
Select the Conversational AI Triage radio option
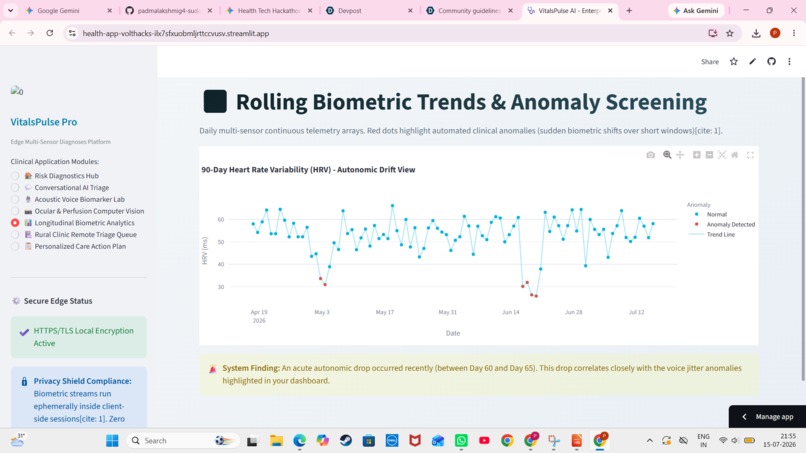click(60, 188)
